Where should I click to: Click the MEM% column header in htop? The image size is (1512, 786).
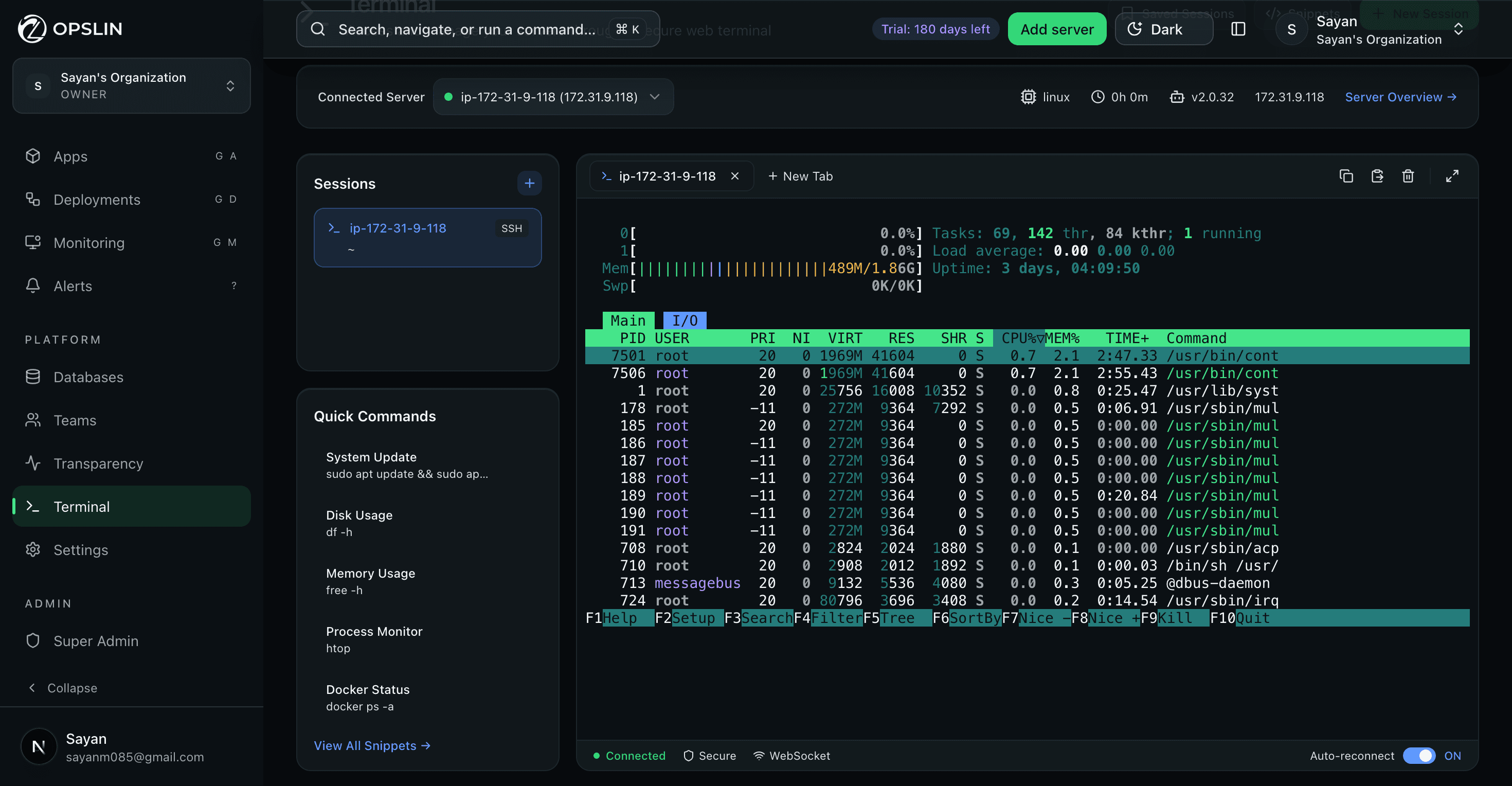click(x=1062, y=338)
